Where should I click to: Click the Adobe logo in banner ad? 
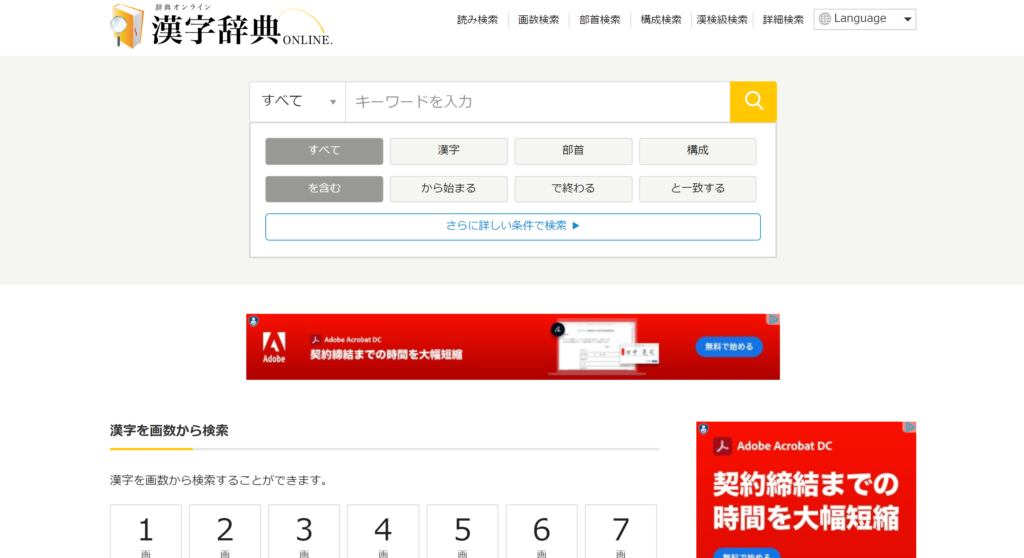274,346
